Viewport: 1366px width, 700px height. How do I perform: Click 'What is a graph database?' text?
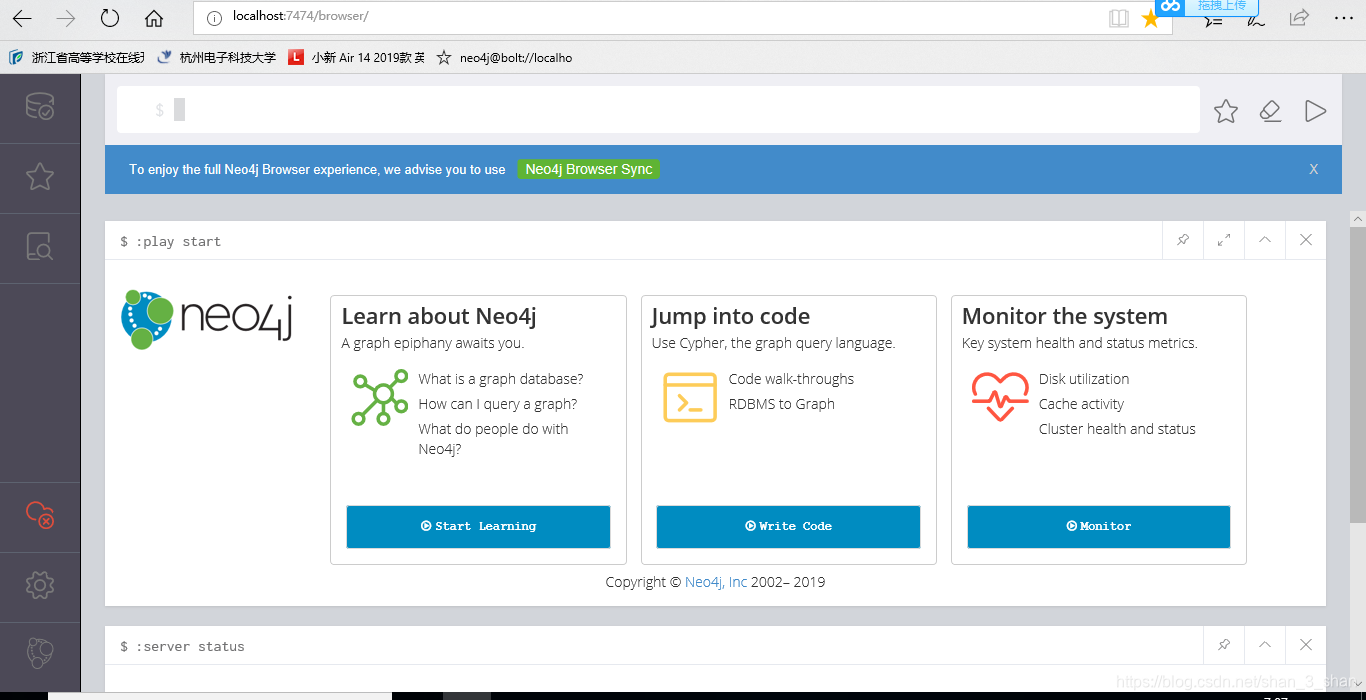coord(501,379)
